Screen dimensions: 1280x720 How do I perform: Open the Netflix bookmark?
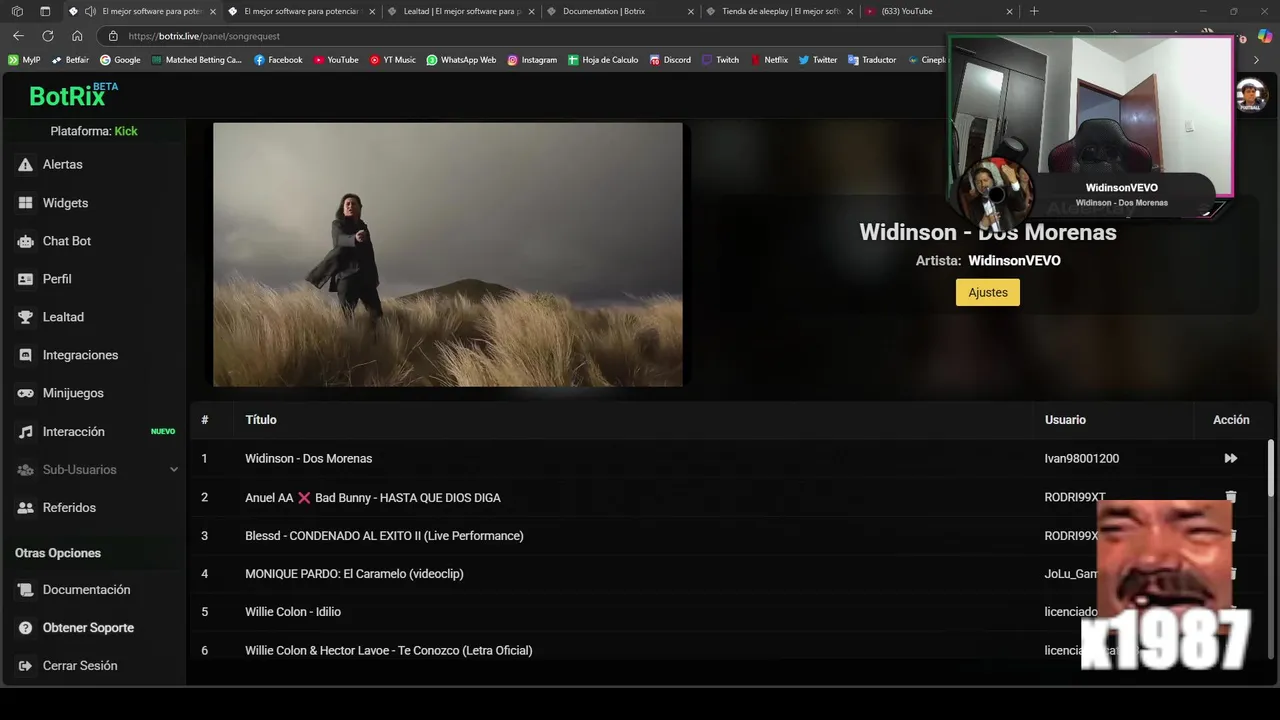(769, 60)
